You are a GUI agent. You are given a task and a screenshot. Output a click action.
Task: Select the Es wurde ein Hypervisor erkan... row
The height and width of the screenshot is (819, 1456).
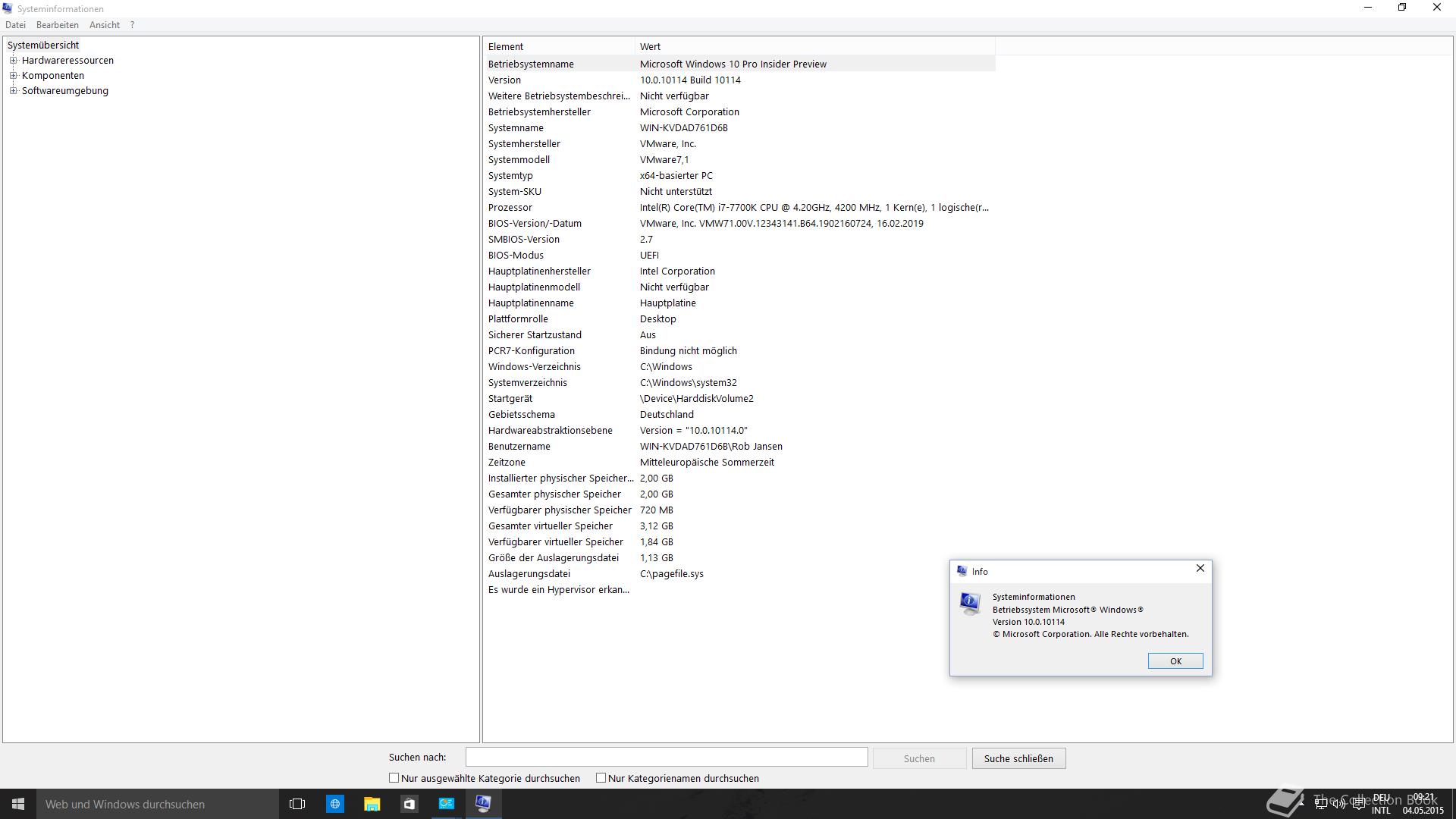[x=739, y=589]
